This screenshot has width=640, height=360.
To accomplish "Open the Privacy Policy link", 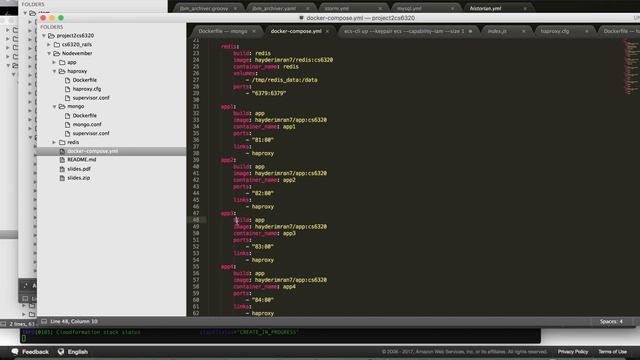I will [573, 351].
